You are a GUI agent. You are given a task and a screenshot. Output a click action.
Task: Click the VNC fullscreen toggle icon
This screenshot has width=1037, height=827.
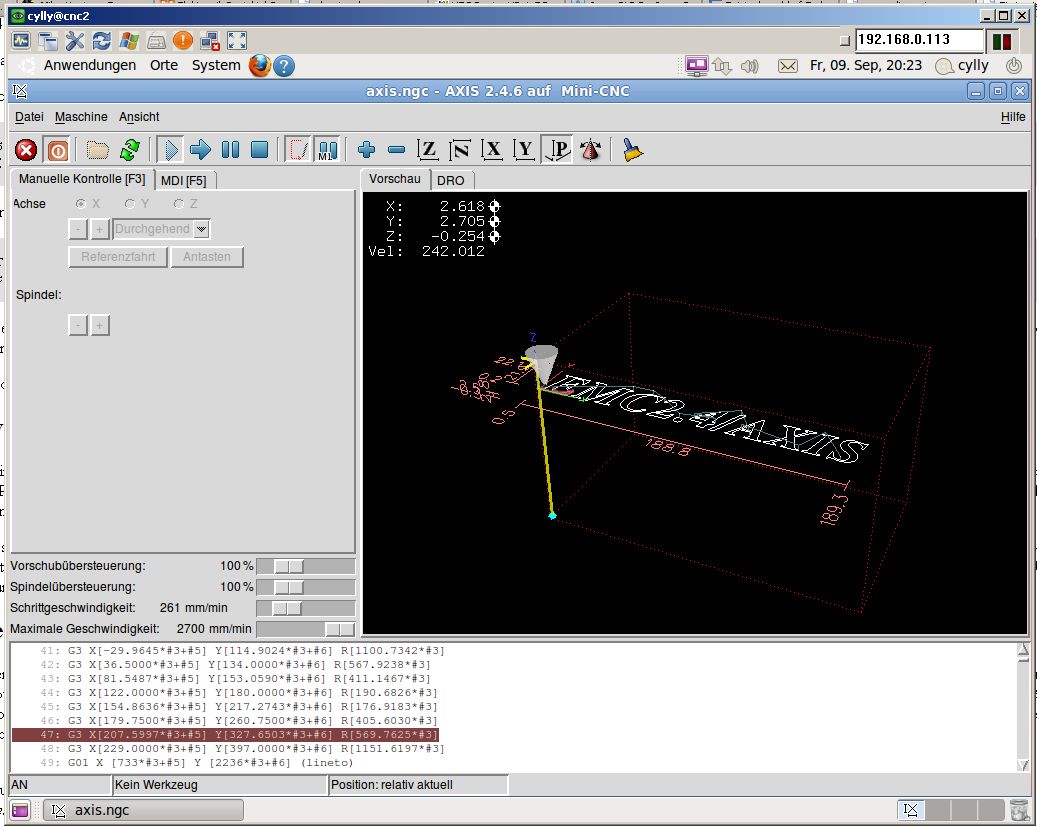[237, 41]
